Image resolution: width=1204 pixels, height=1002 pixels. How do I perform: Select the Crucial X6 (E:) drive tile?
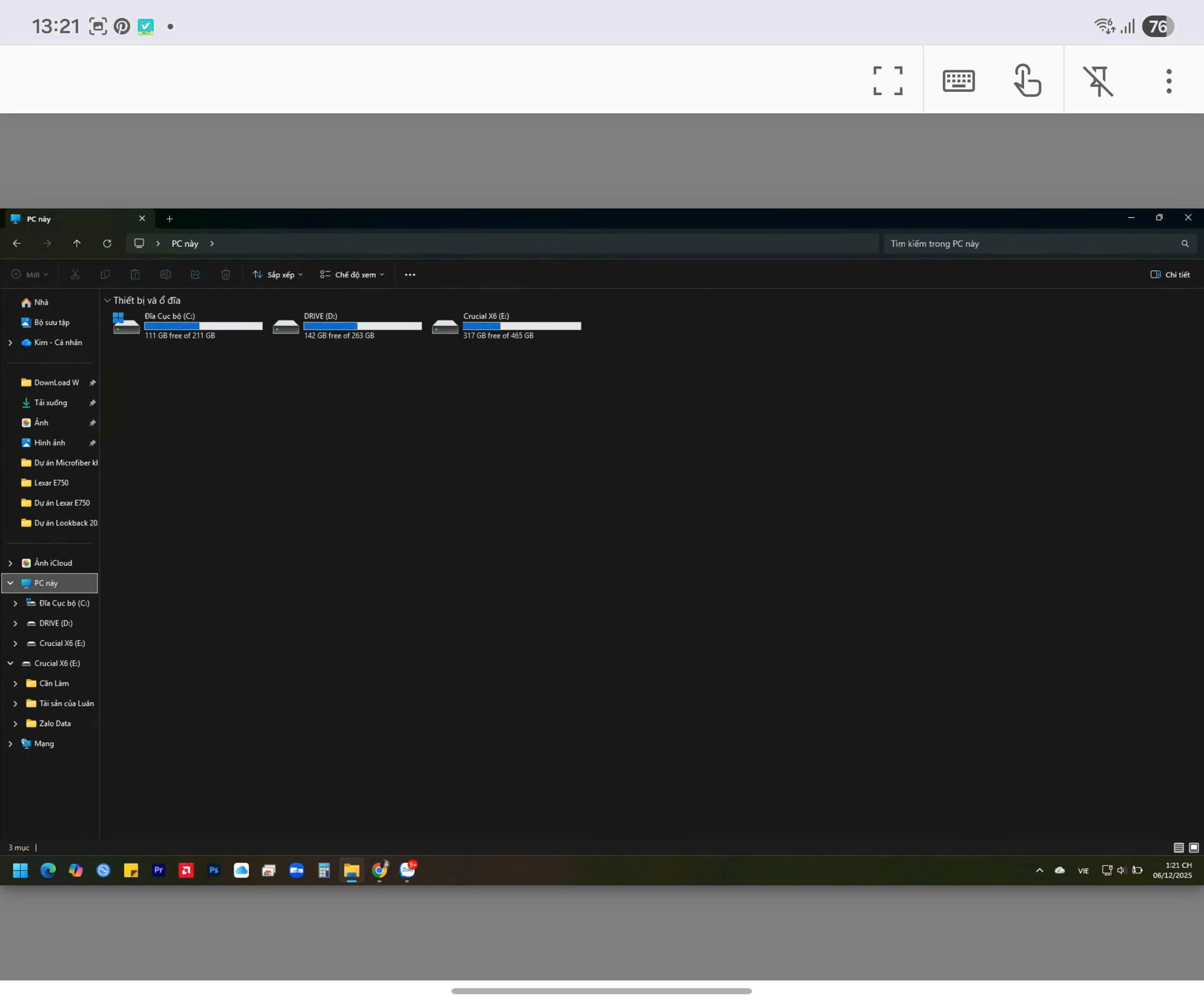pos(506,326)
